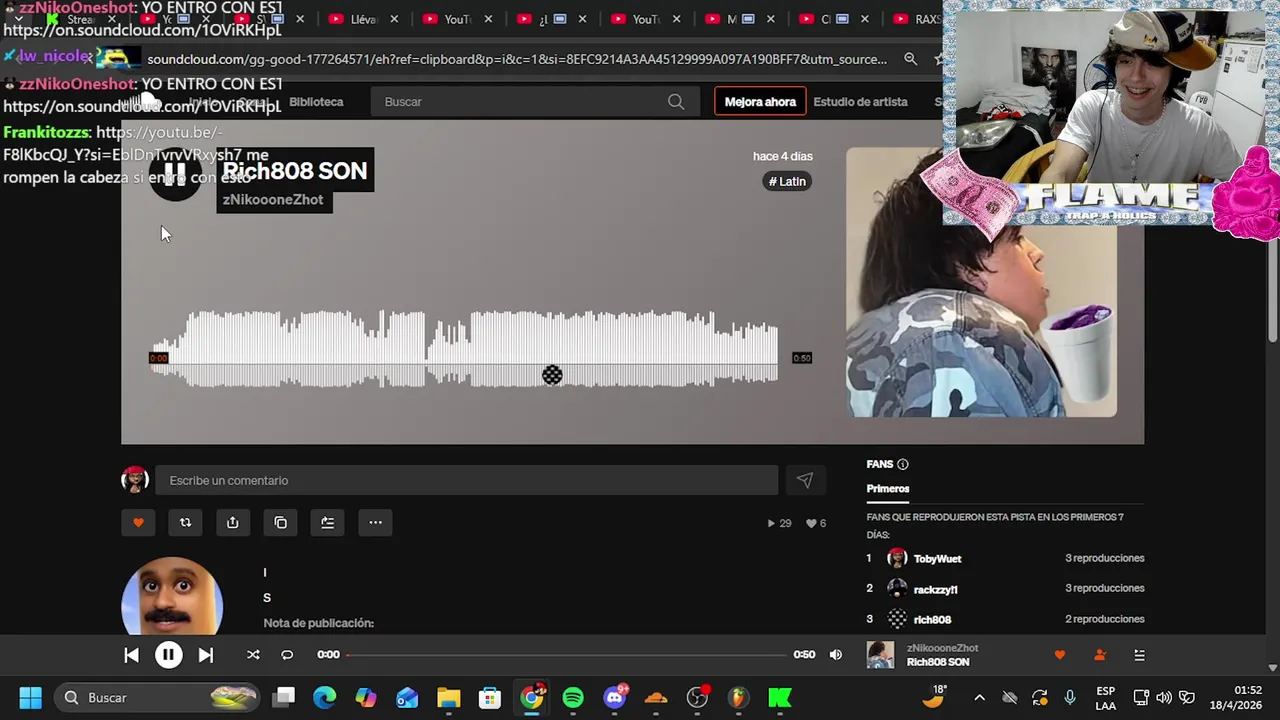This screenshot has width=1280, height=720.
Task: Open fan rackzzyf1's profile
Action: (935, 589)
